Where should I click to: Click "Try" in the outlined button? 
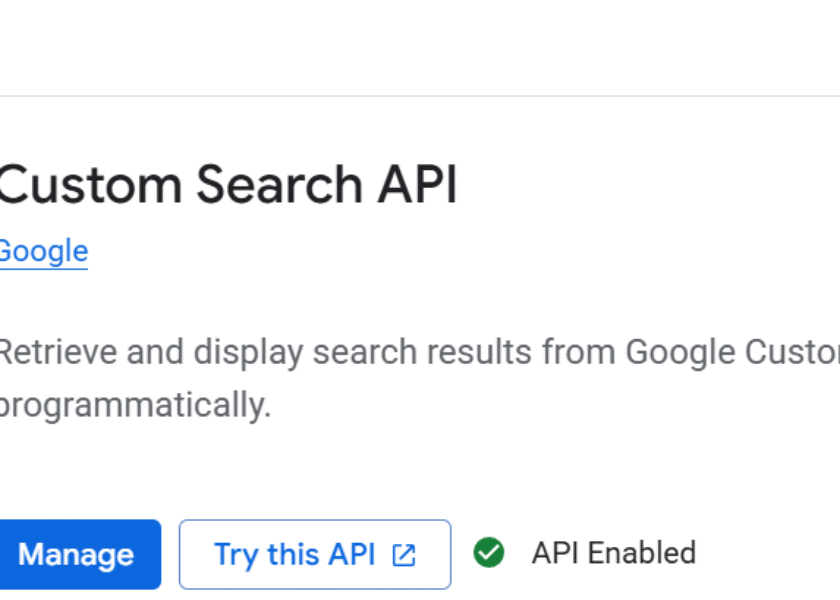coord(236,554)
